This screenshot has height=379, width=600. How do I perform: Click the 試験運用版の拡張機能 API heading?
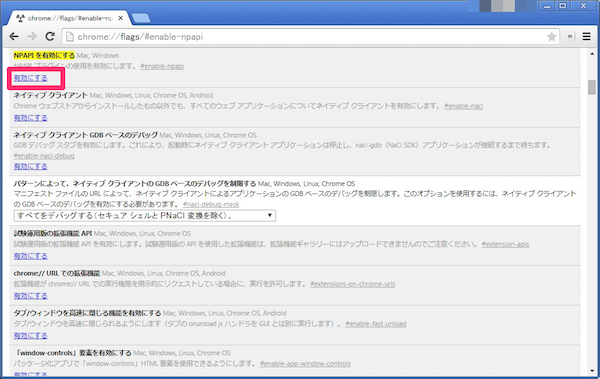(x=53, y=234)
